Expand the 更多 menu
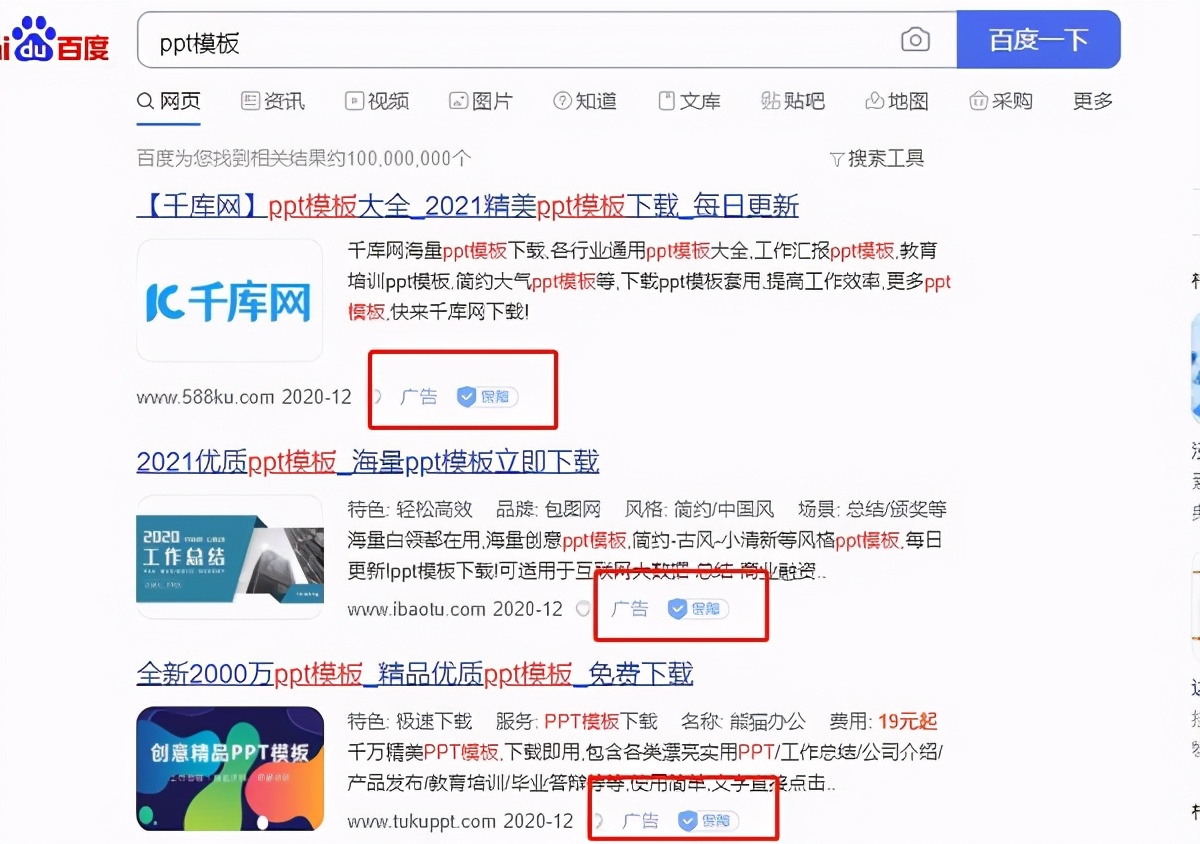The width and height of the screenshot is (1200, 844). (1093, 101)
